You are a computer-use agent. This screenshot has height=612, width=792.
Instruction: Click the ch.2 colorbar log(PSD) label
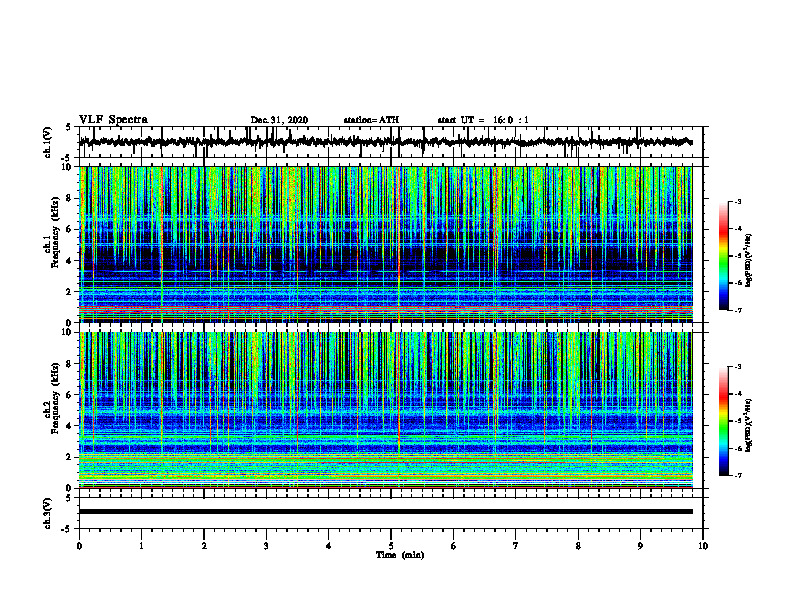tap(749, 426)
